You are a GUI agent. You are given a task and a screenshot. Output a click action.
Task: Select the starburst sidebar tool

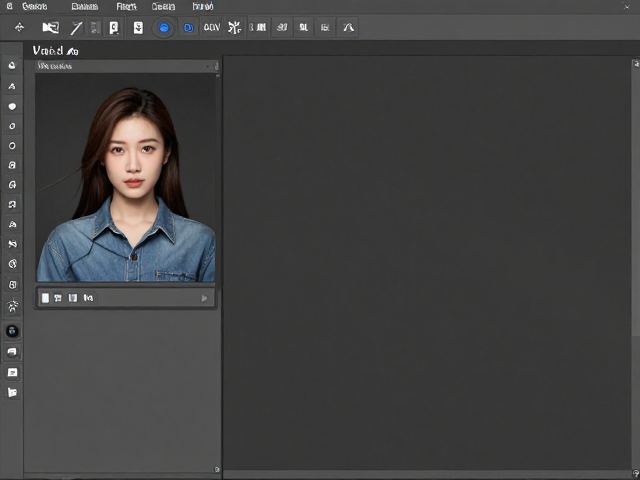pos(13,305)
